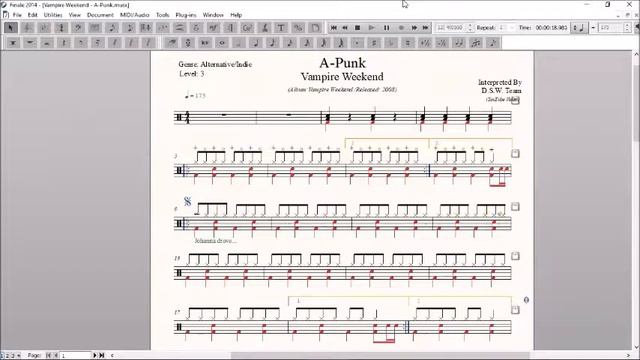Click the record button
The image size is (640, 360).
click(401, 28)
